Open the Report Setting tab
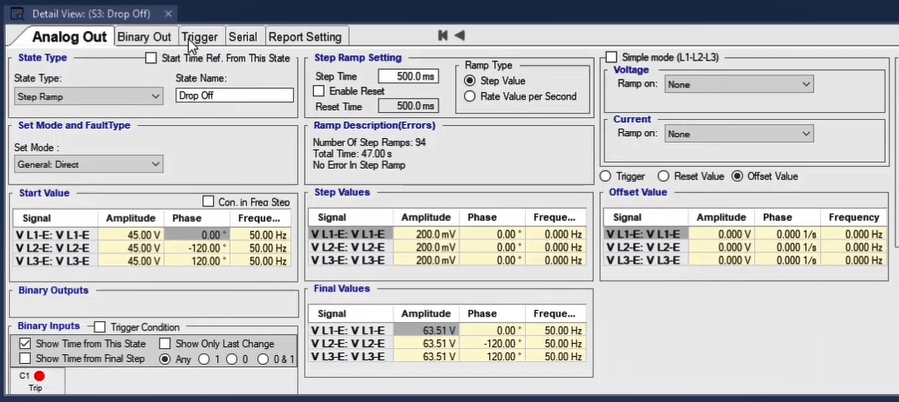 click(x=307, y=37)
